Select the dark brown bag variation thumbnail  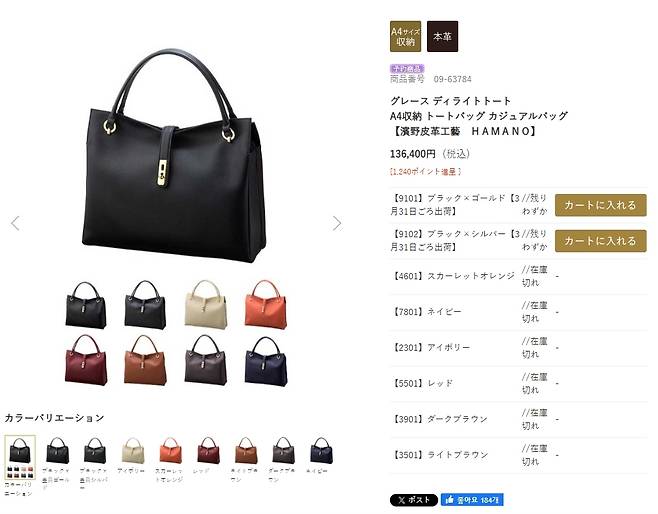[x=284, y=451]
